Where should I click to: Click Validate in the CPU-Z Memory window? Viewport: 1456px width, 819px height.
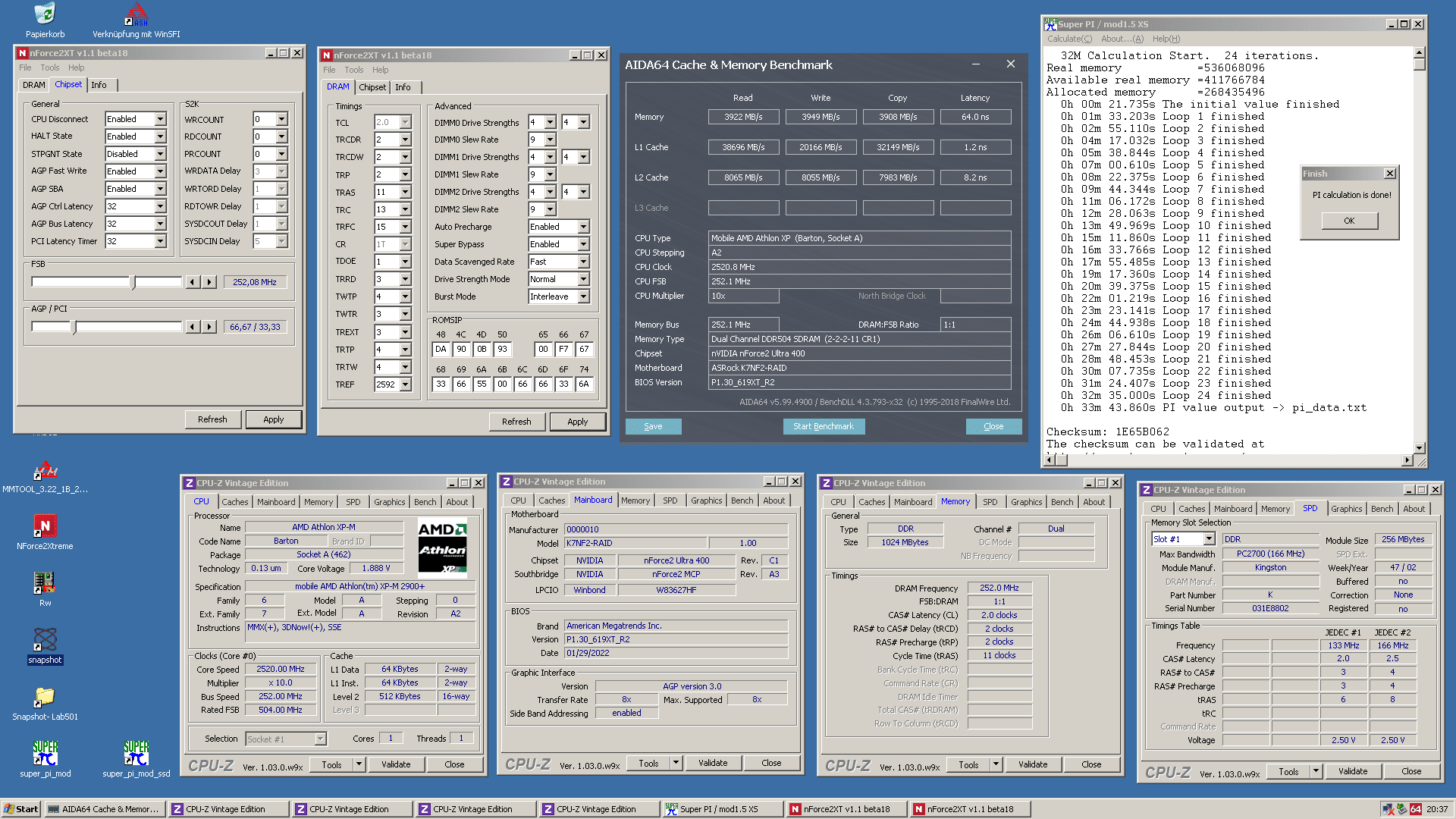coord(1032,764)
